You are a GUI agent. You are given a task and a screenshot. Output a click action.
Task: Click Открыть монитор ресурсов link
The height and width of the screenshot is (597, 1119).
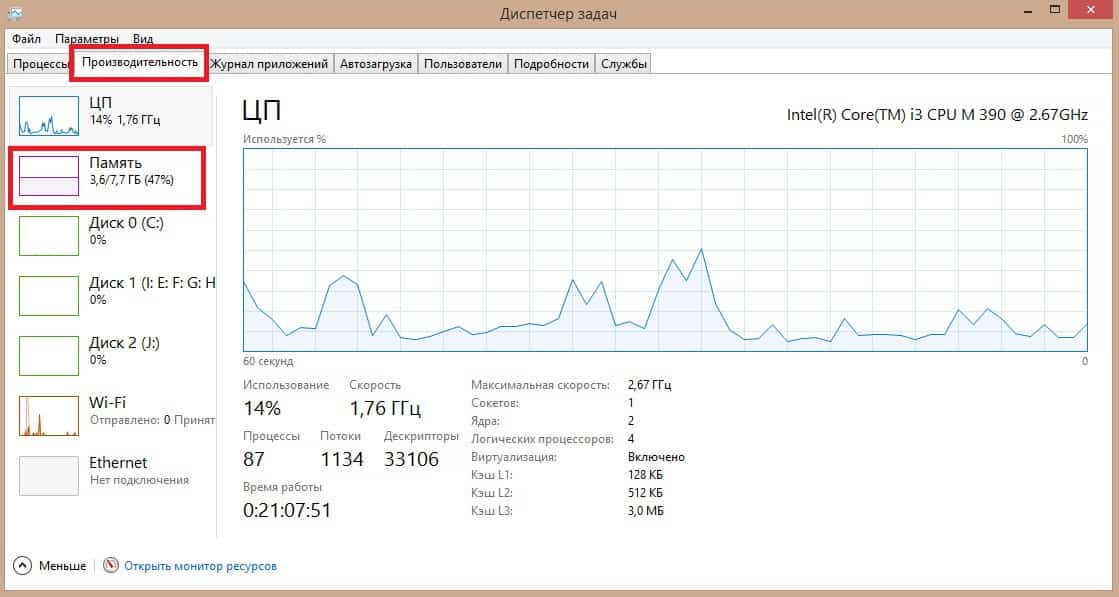point(200,566)
